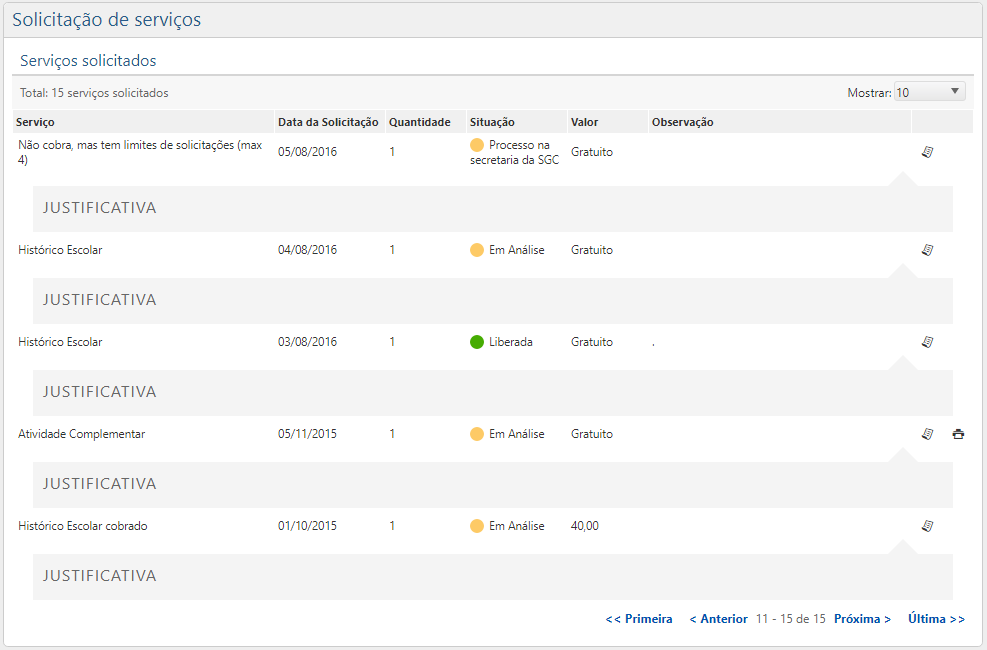Open the Mostrar items-per-page dropdown
Viewport: 987px width, 650px height.
[929, 92]
